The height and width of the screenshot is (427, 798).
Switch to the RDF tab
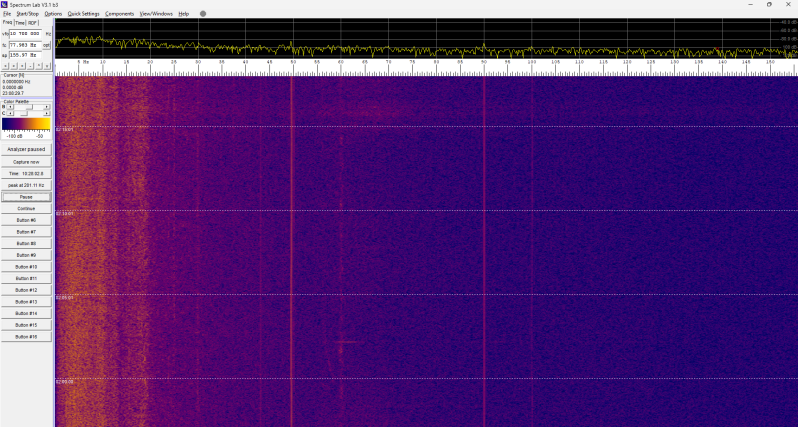click(x=33, y=23)
